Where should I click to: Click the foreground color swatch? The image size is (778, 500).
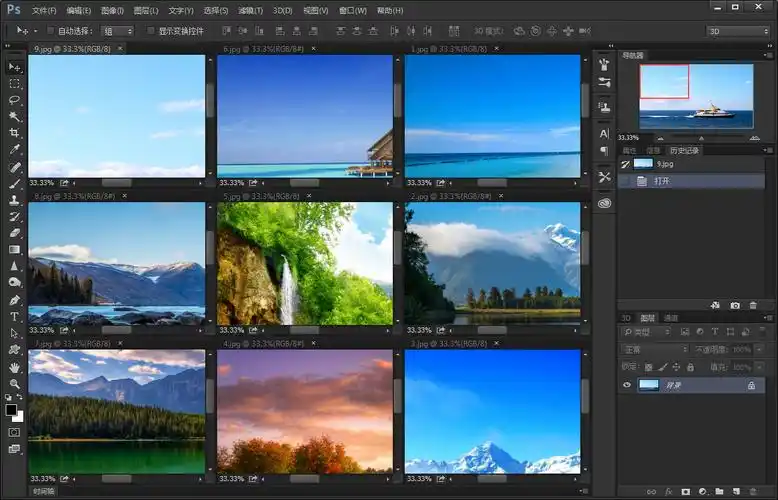11,409
